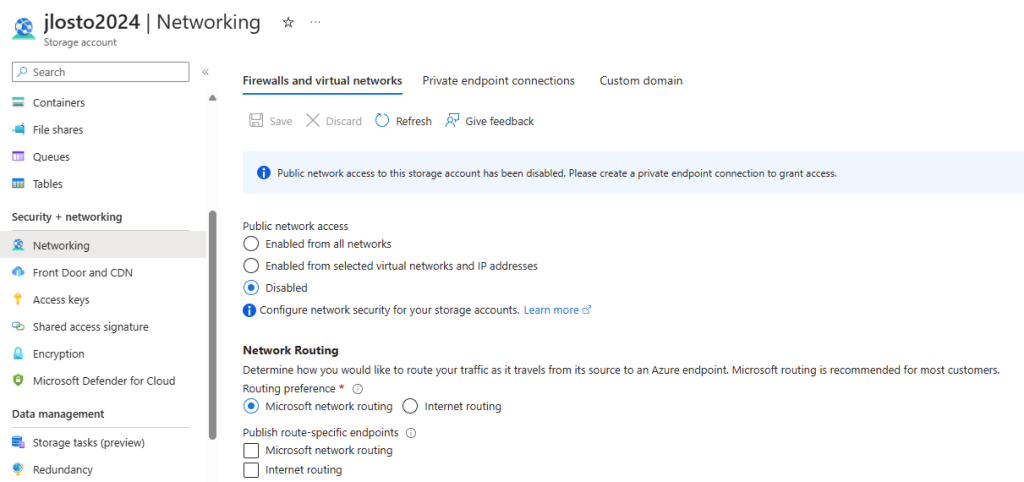Click the Refresh icon in toolbar
This screenshot has height=482, width=1024.
(x=382, y=121)
